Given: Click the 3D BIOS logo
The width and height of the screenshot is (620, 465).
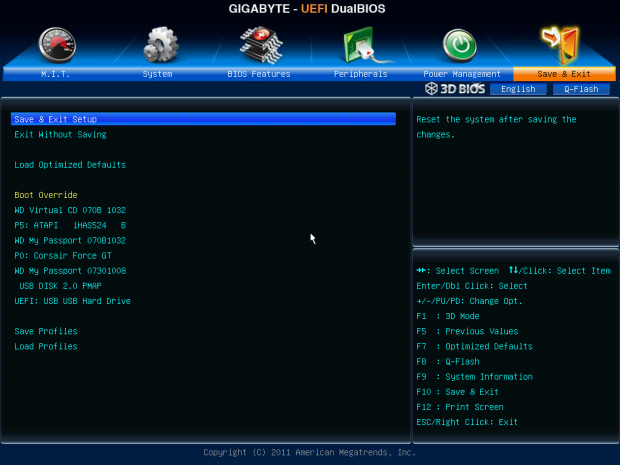Looking at the screenshot, I should pyautogui.click(x=455, y=89).
